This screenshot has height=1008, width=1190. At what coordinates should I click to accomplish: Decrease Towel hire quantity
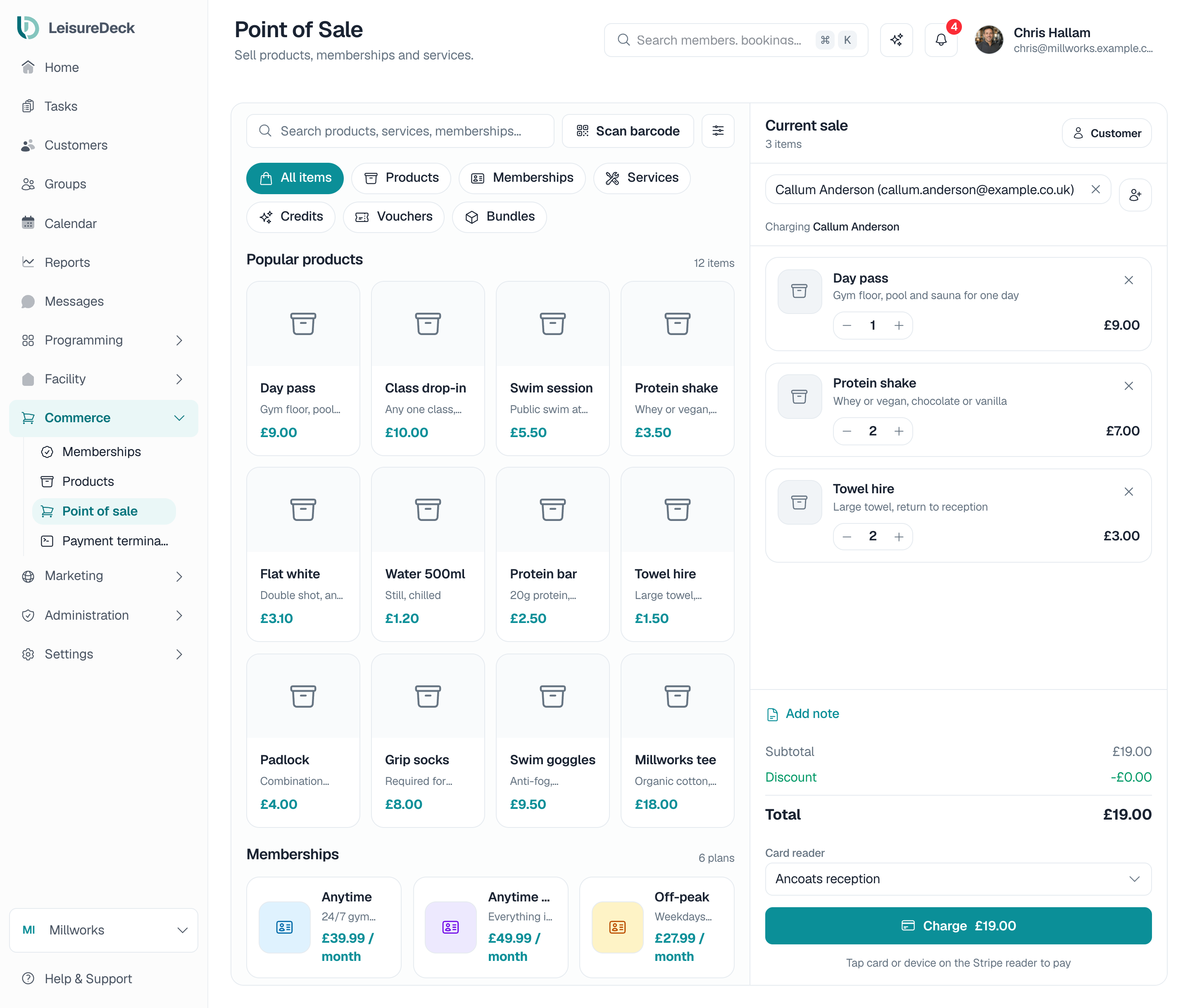(847, 537)
